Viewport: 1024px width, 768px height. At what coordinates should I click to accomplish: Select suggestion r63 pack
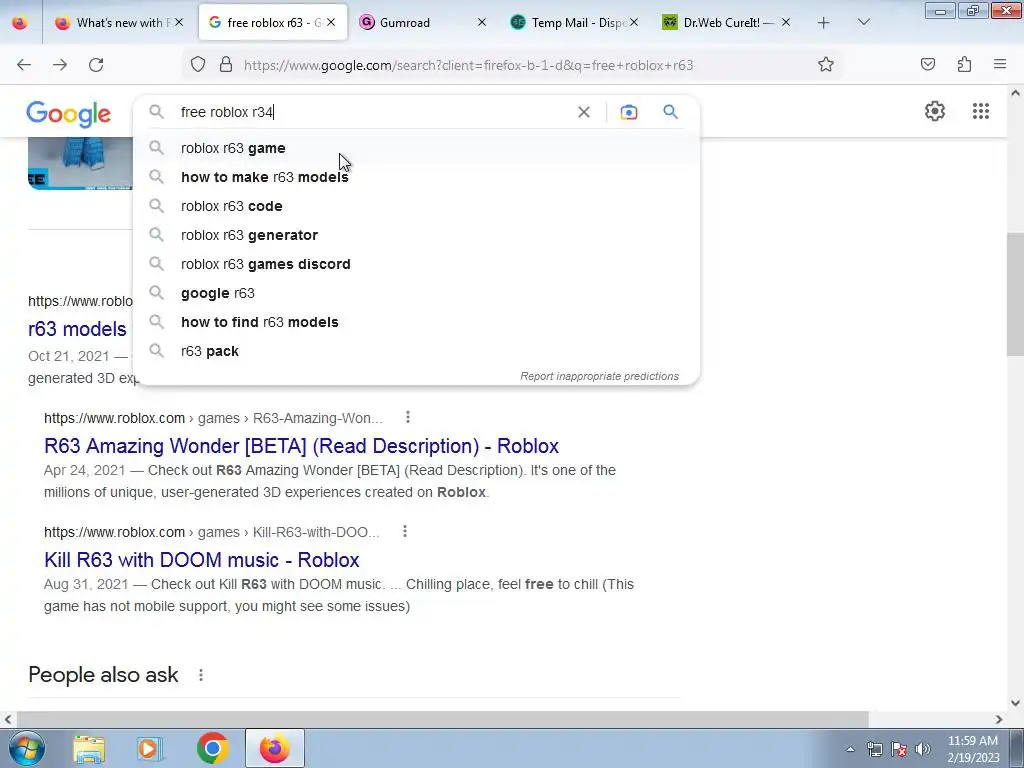tap(416, 351)
